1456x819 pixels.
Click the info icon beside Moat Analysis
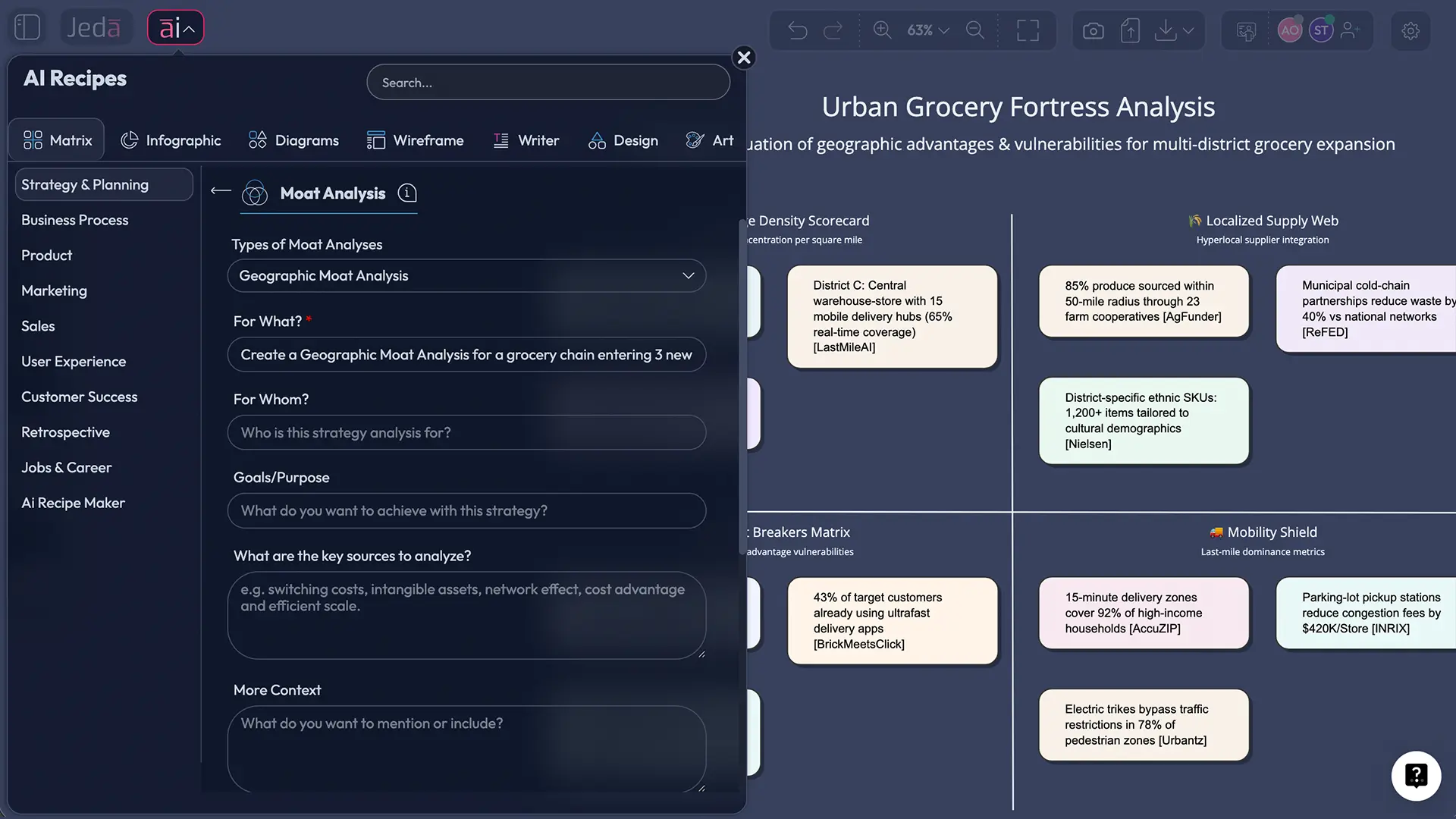(x=407, y=193)
